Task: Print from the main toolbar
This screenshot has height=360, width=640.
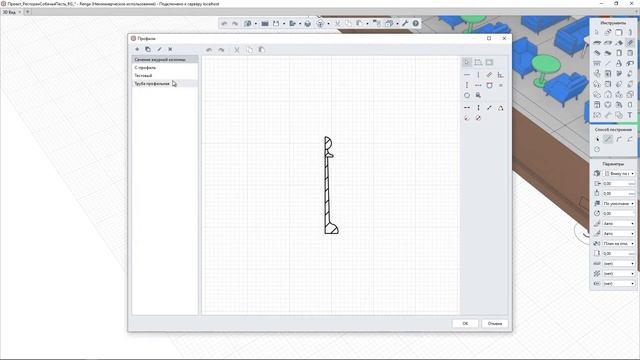Action: pos(308,24)
